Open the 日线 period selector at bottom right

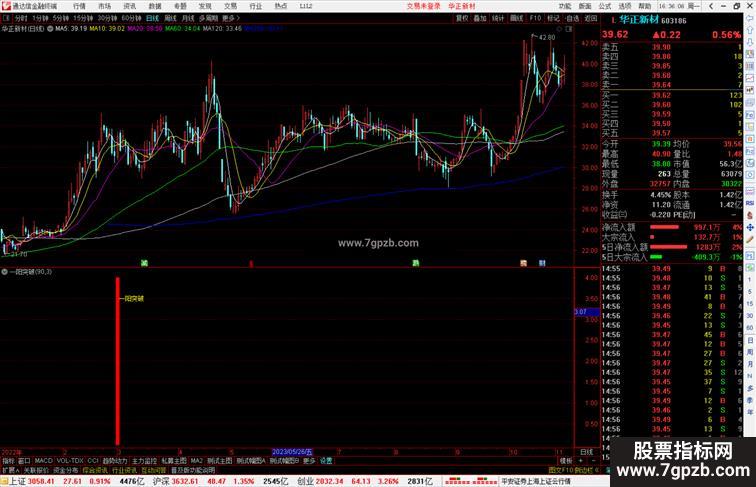pyautogui.click(x=586, y=452)
